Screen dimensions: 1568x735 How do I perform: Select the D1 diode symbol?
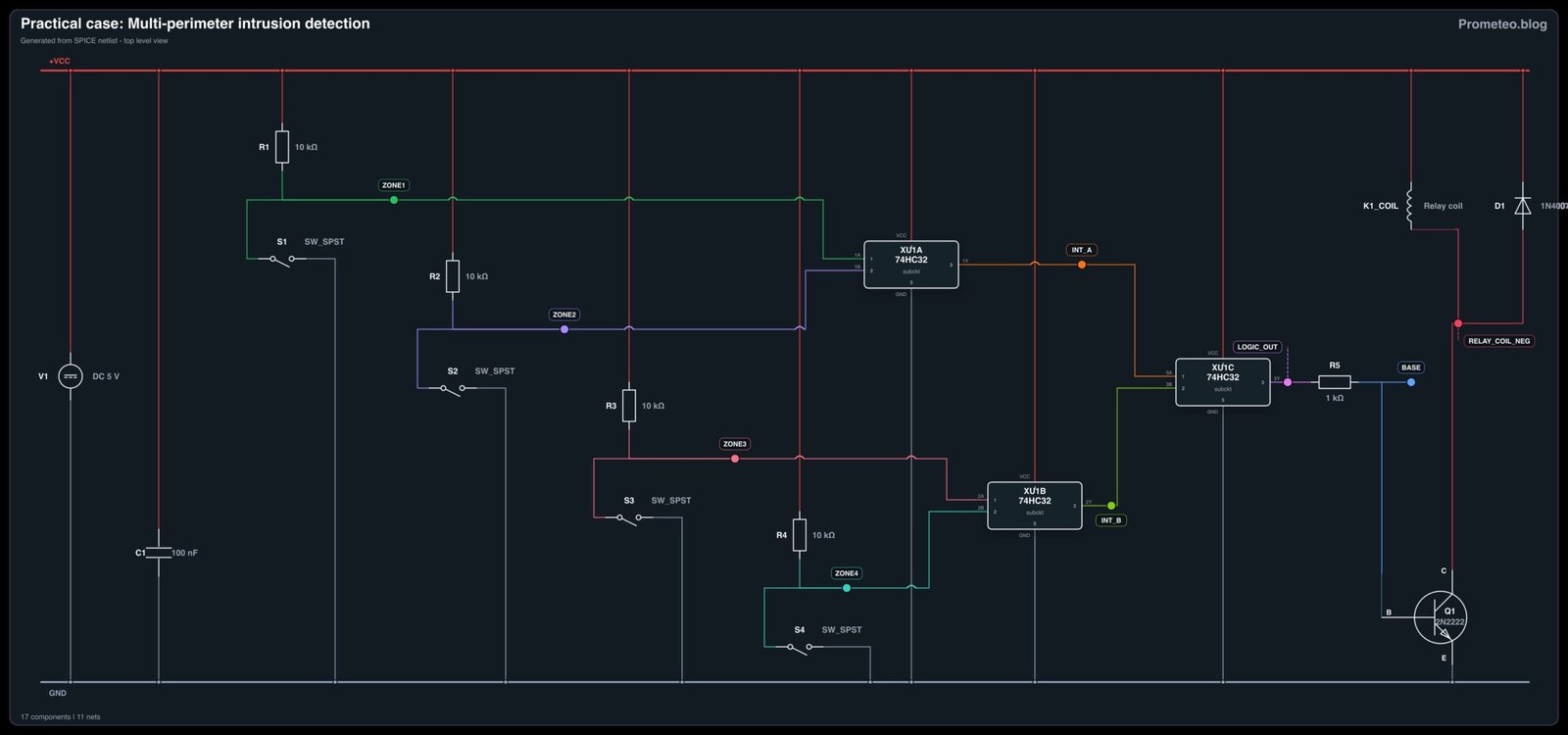[1523, 206]
